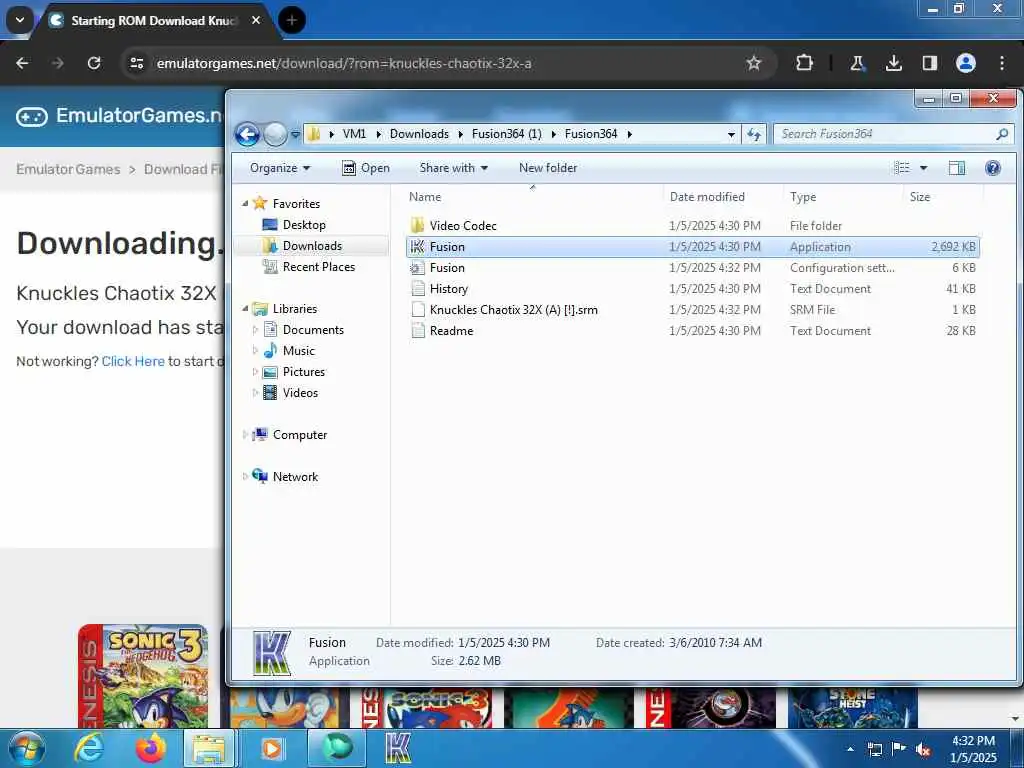
Task: Click Downloads in the address breadcrumb
Action: [419, 134]
